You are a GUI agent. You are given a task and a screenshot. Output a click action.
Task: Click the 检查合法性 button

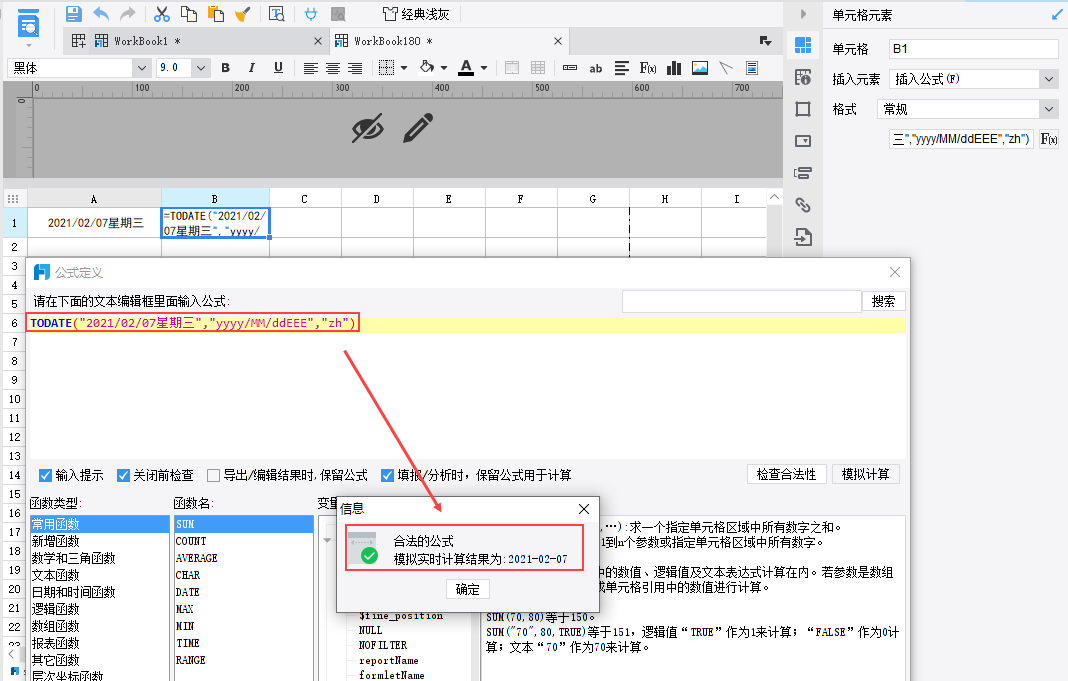[787, 474]
